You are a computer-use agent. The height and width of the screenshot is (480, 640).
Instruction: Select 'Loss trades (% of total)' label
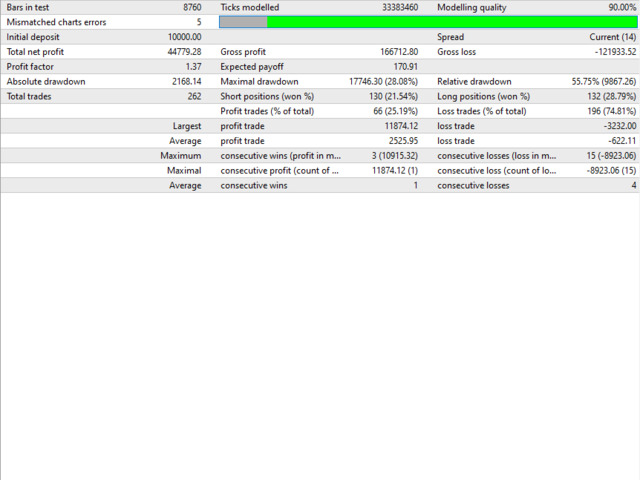tap(482, 111)
